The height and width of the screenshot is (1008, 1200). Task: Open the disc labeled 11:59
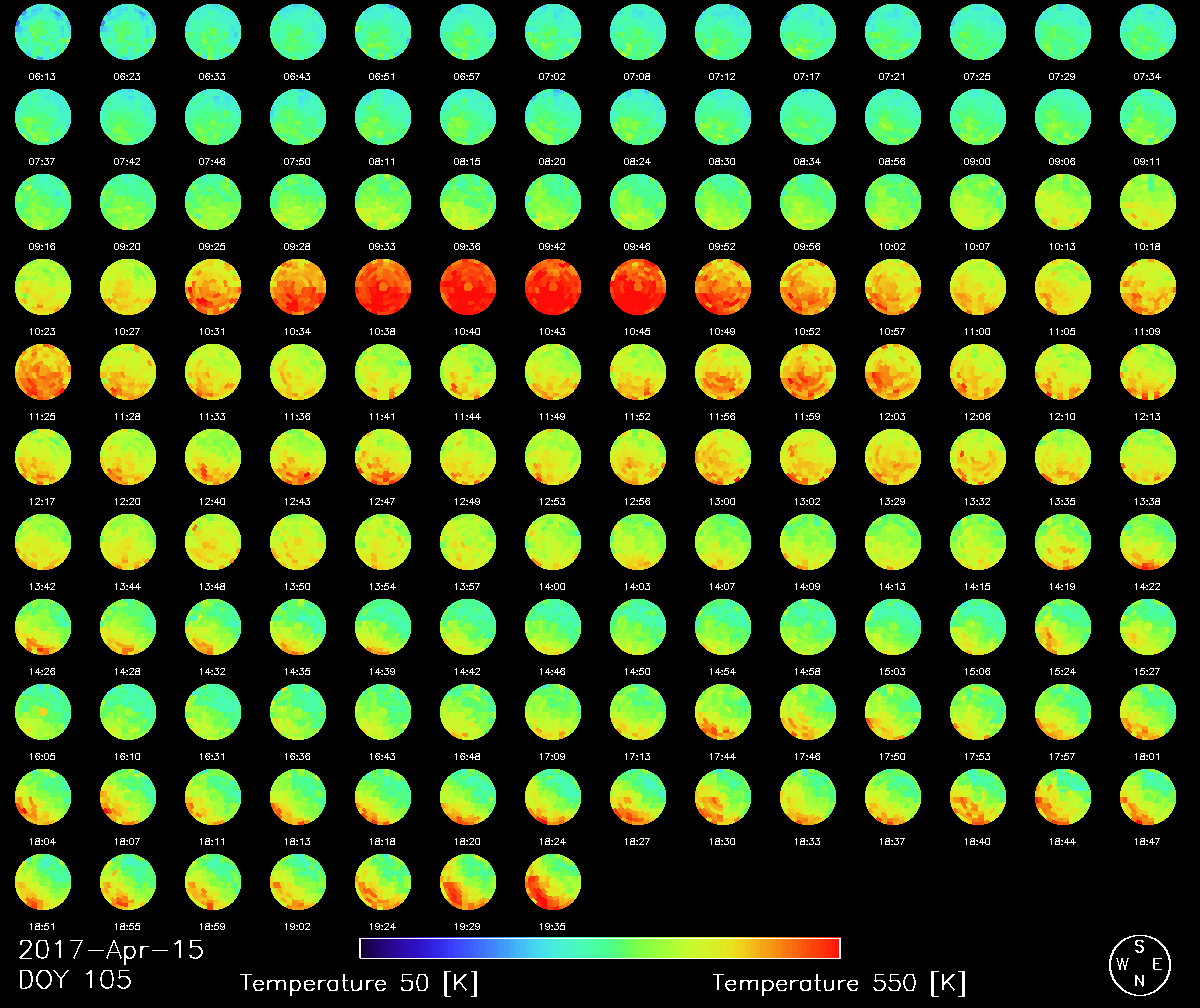808,372
